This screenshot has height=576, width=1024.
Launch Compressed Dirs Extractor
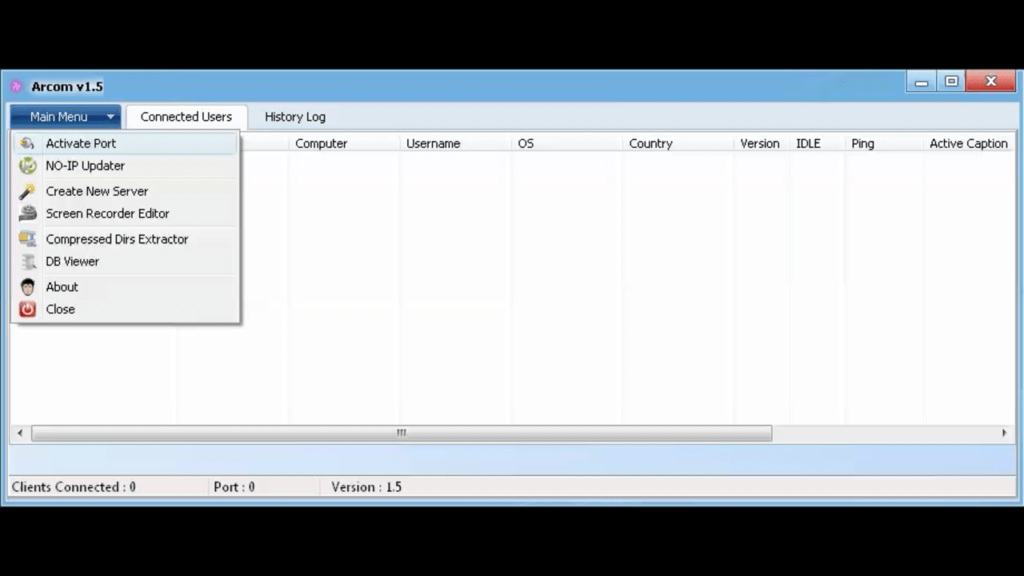click(125, 239)
